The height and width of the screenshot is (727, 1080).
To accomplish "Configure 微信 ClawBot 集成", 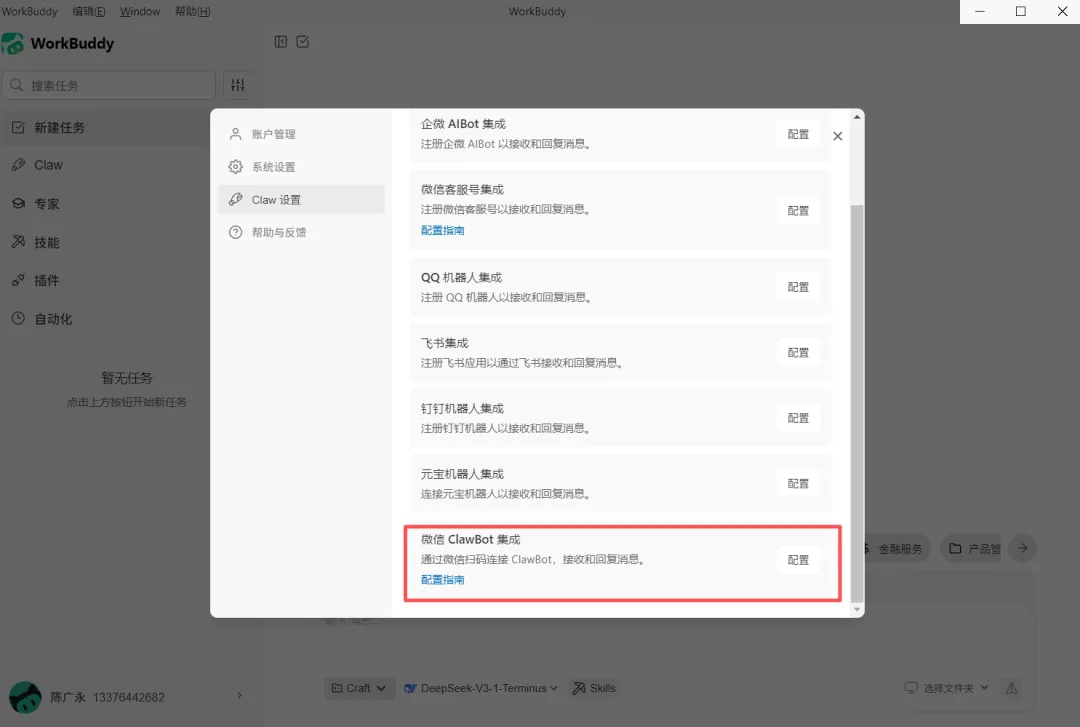I will (x=798, y=560).
